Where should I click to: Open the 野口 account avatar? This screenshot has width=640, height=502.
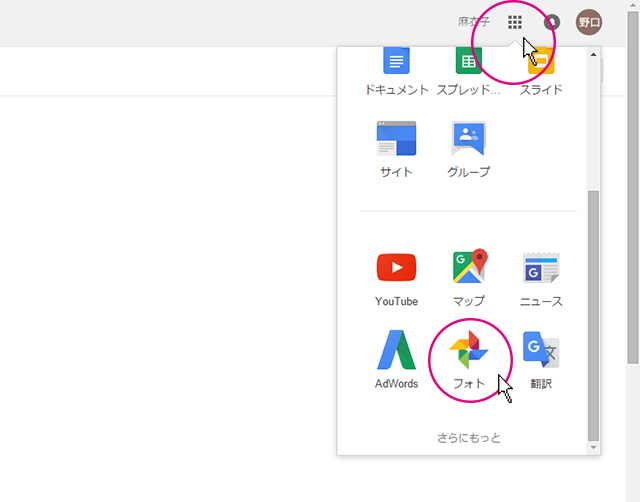pyautogui.click(x=589, y=22)
